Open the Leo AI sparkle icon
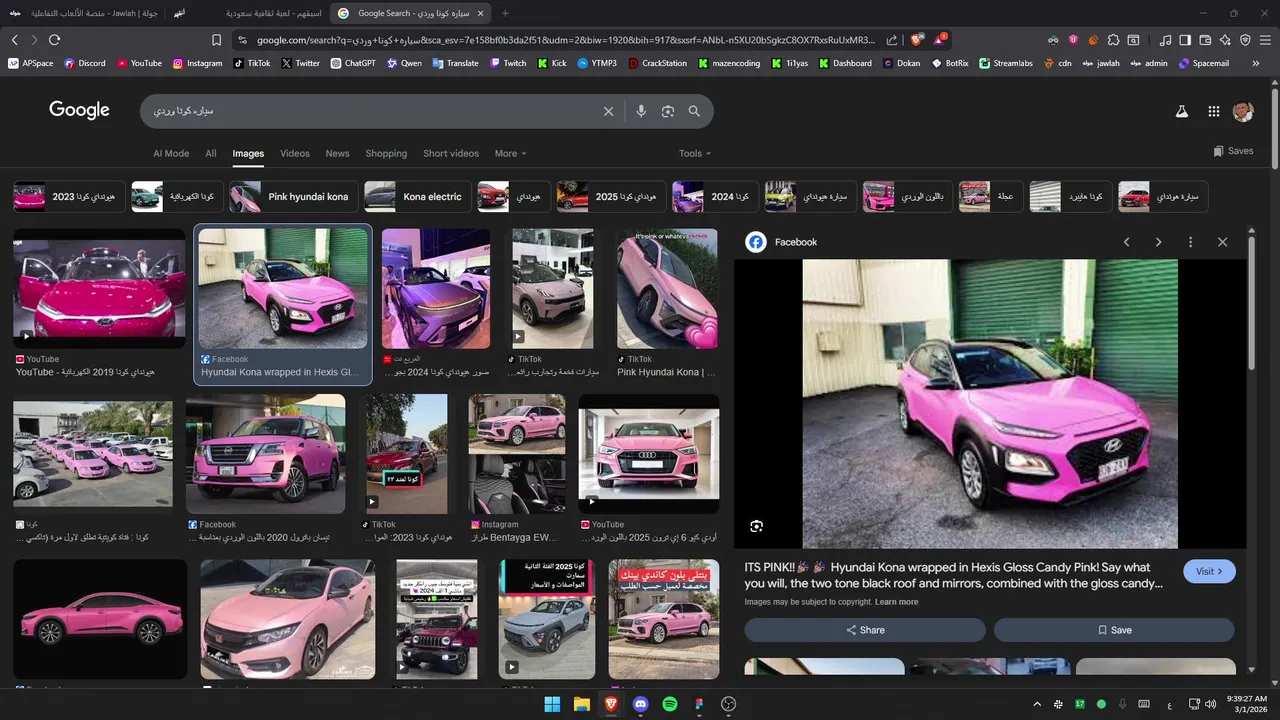This screenshot has height=720, width=1280. (1225, 40)
